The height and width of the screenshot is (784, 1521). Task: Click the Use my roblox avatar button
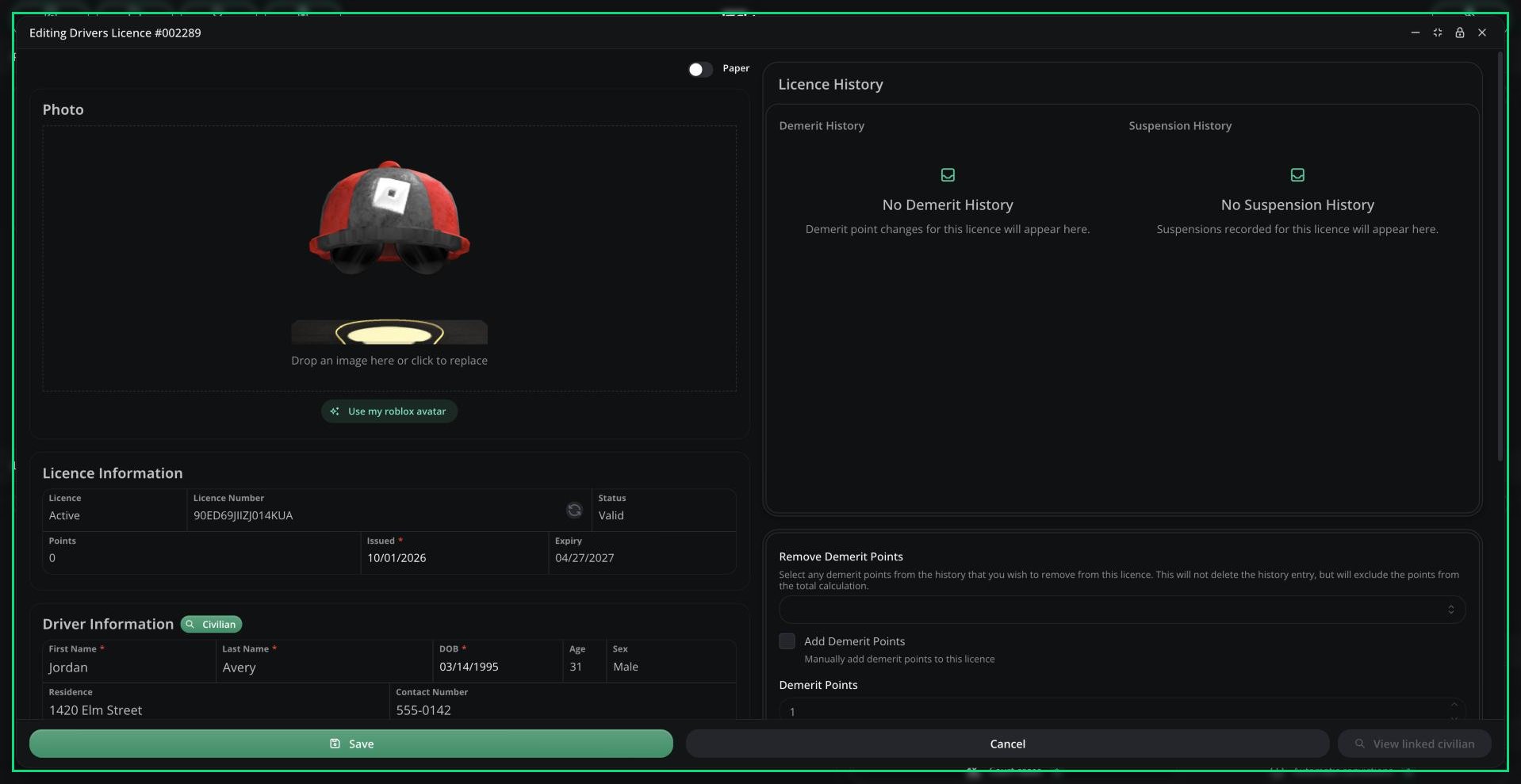click(389, 411)
